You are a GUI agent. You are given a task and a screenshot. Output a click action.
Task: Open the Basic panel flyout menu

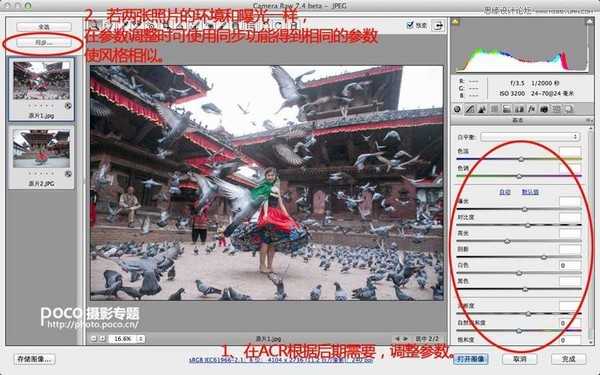589,121
